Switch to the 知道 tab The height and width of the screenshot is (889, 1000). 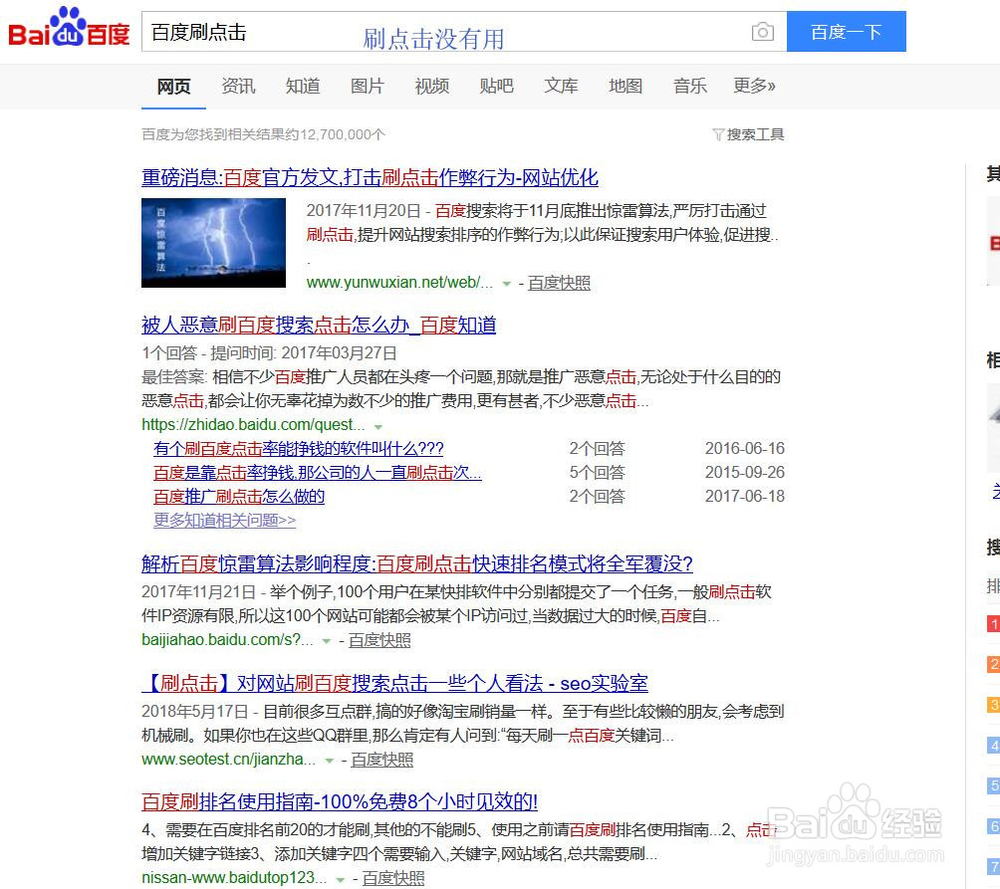tap(302, 86)
